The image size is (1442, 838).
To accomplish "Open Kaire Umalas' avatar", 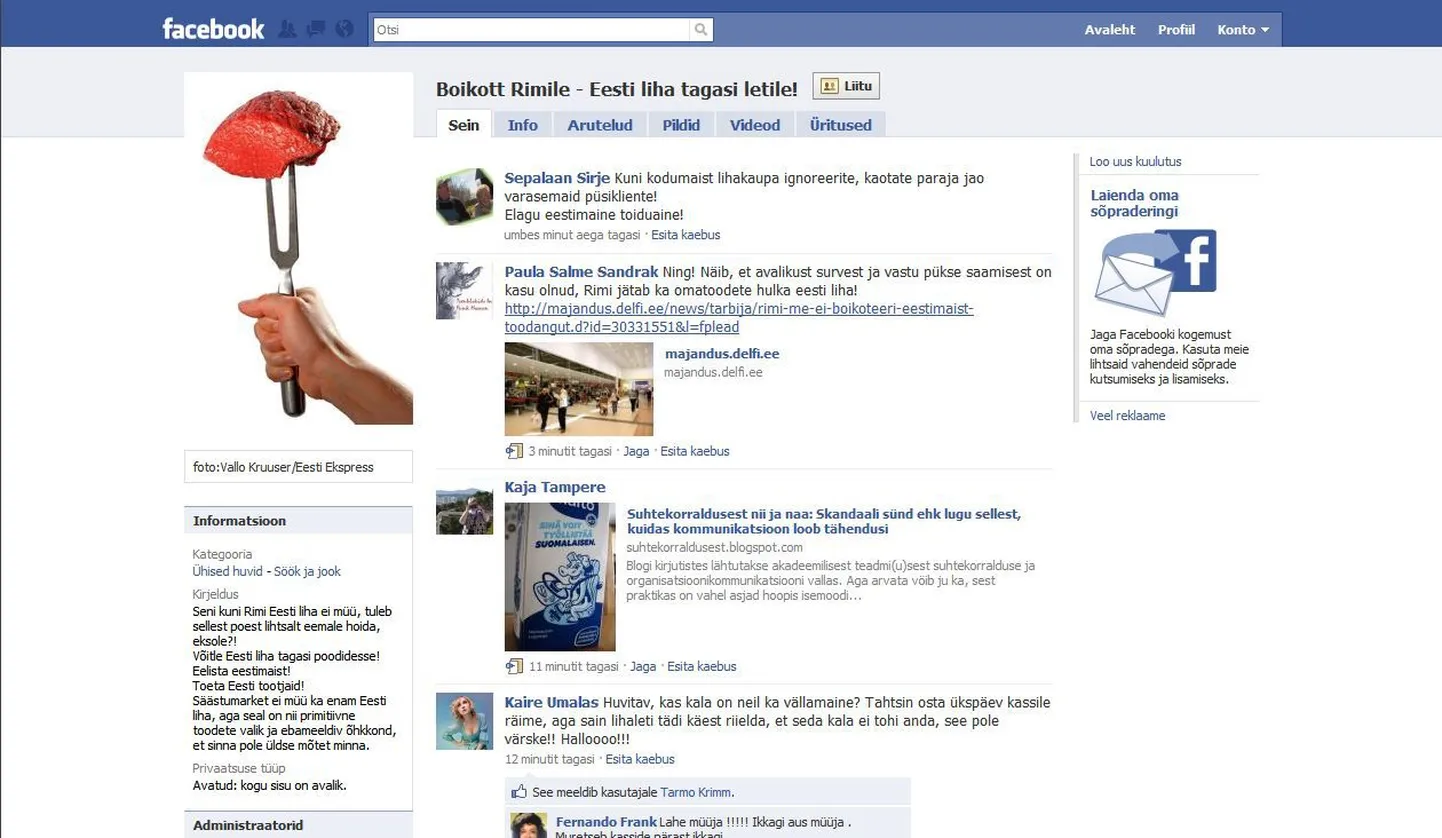I will [x=464, y=721].
